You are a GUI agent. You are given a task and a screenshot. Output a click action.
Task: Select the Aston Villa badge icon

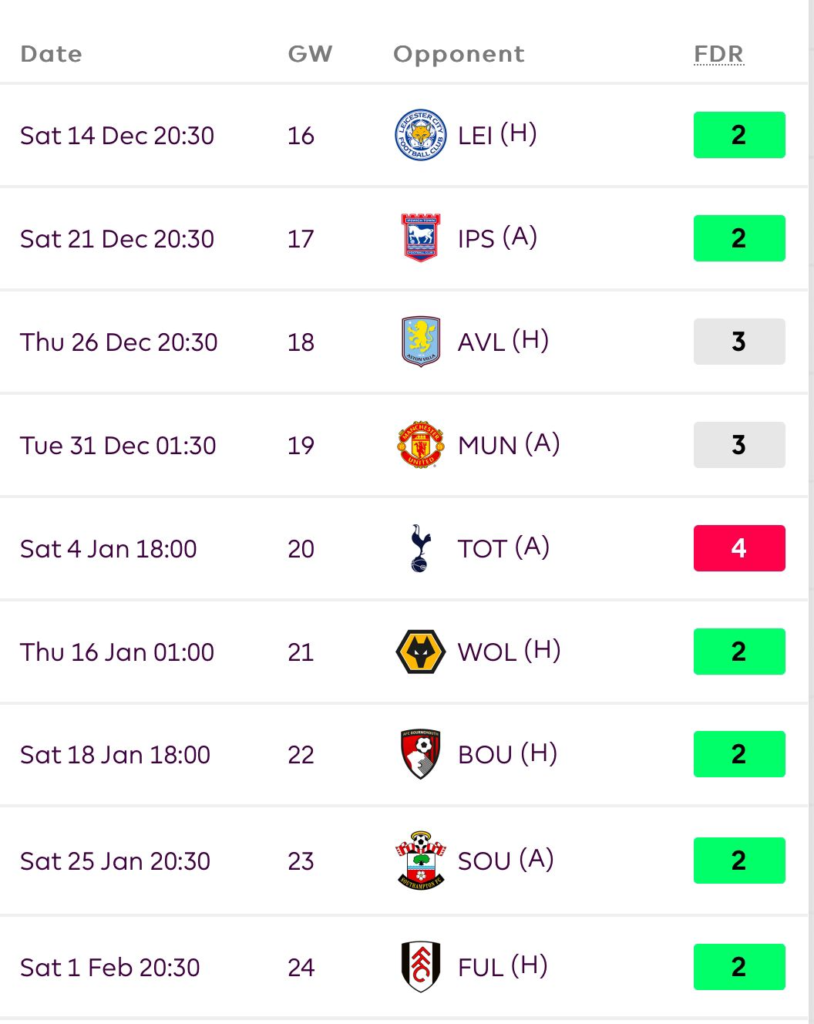coord(420,342)
